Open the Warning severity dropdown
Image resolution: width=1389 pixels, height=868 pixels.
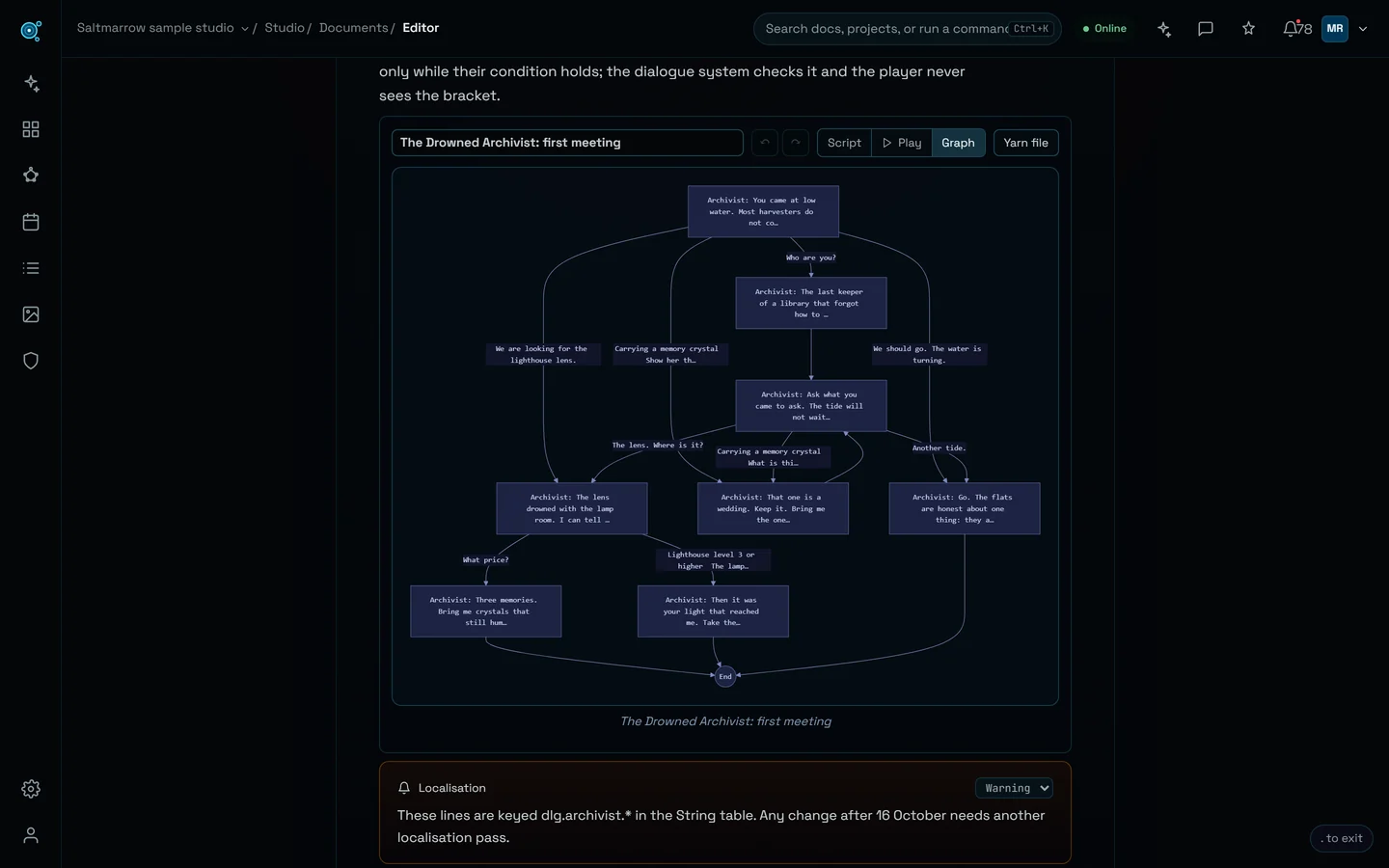click(x=1014, y=788)
